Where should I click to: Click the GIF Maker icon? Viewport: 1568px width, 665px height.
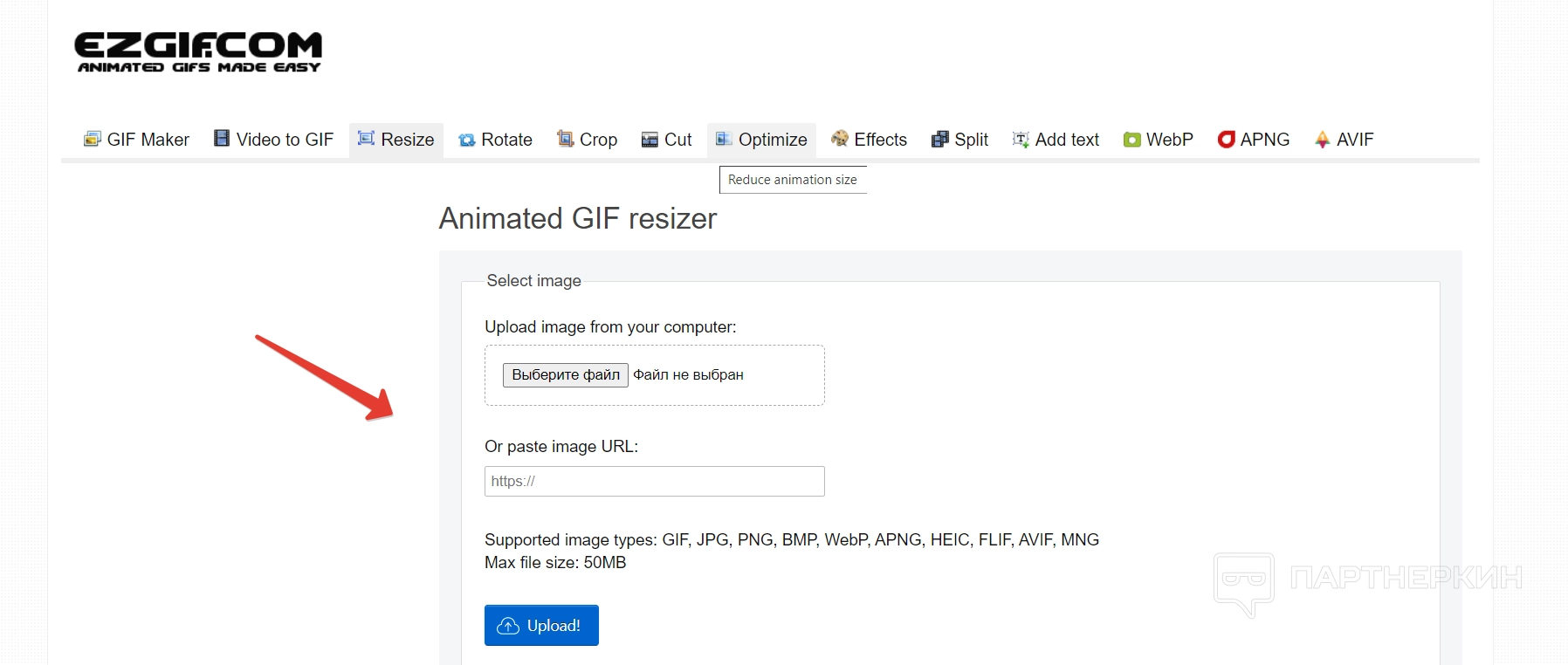click(92, 140)
